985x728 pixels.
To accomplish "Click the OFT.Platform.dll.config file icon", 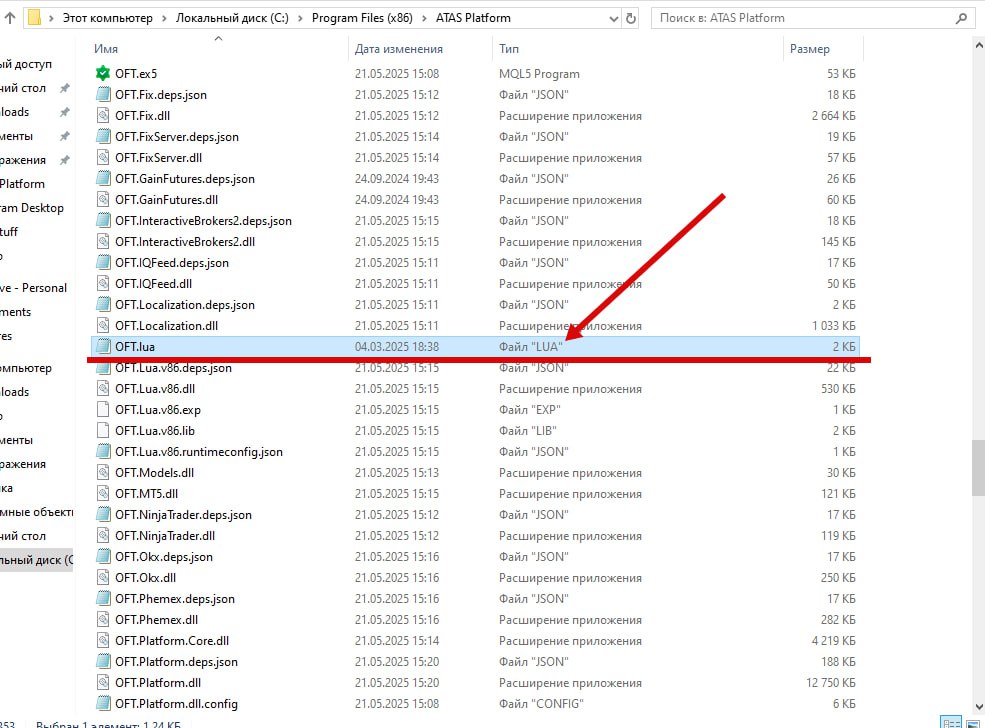I will click(103, 704).
